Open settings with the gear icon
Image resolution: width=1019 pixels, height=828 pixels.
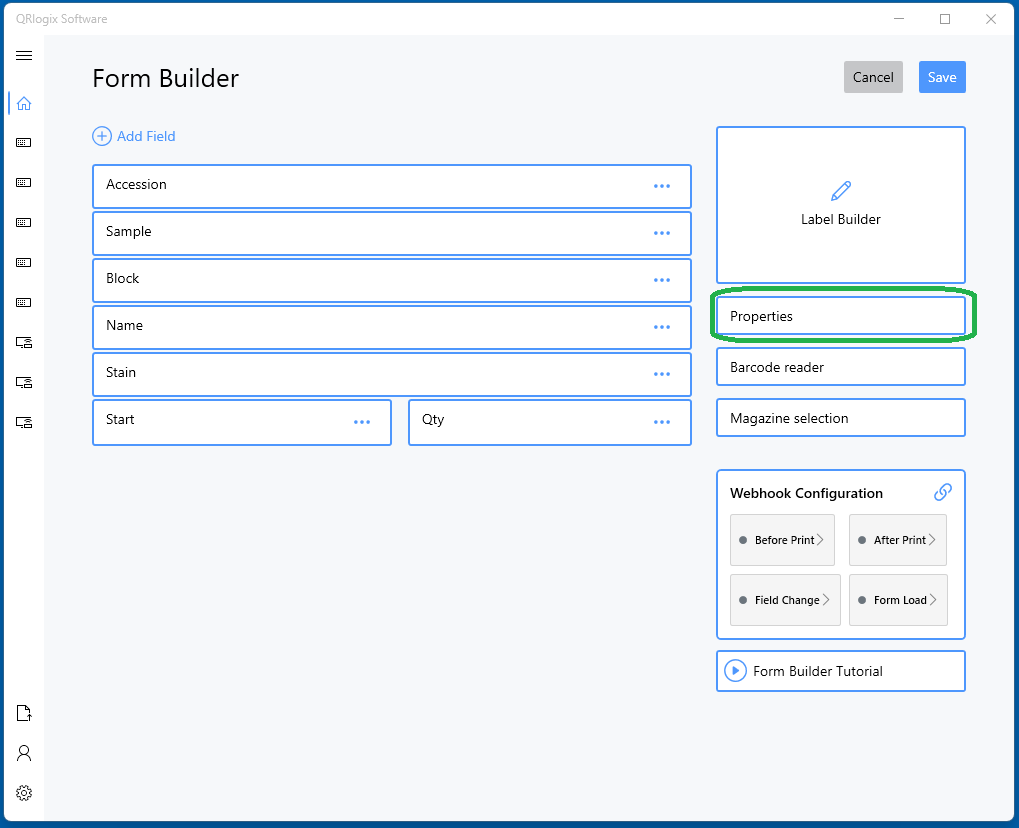(x=24, y=793)
